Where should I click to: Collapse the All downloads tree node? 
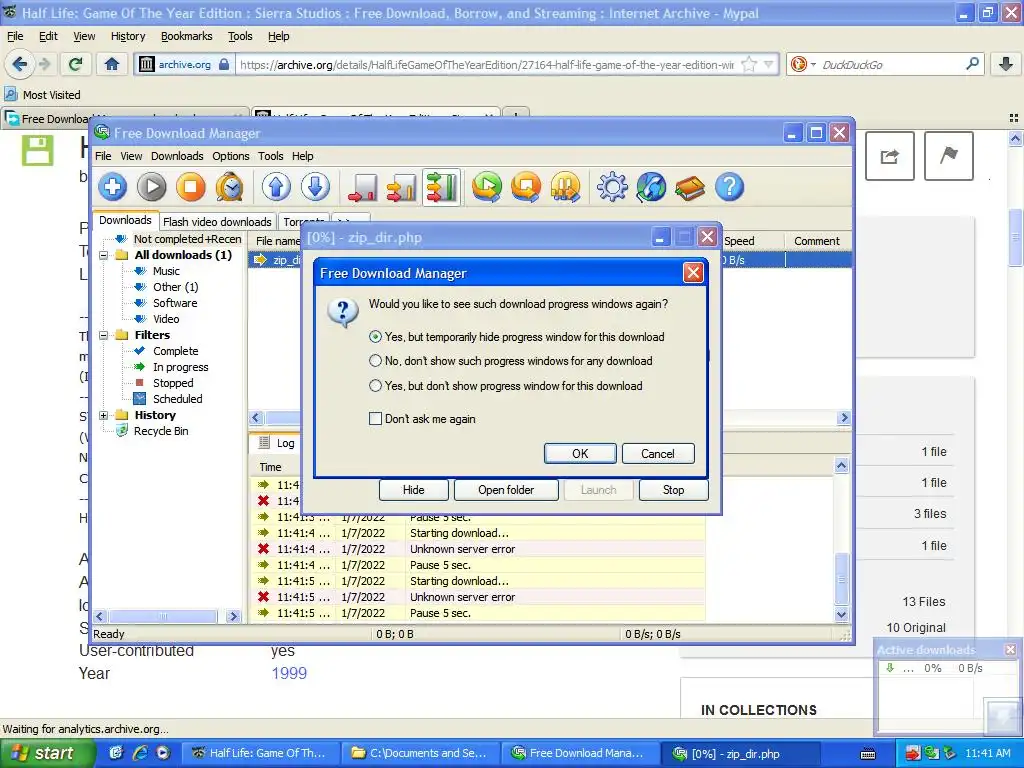point(103,255)
